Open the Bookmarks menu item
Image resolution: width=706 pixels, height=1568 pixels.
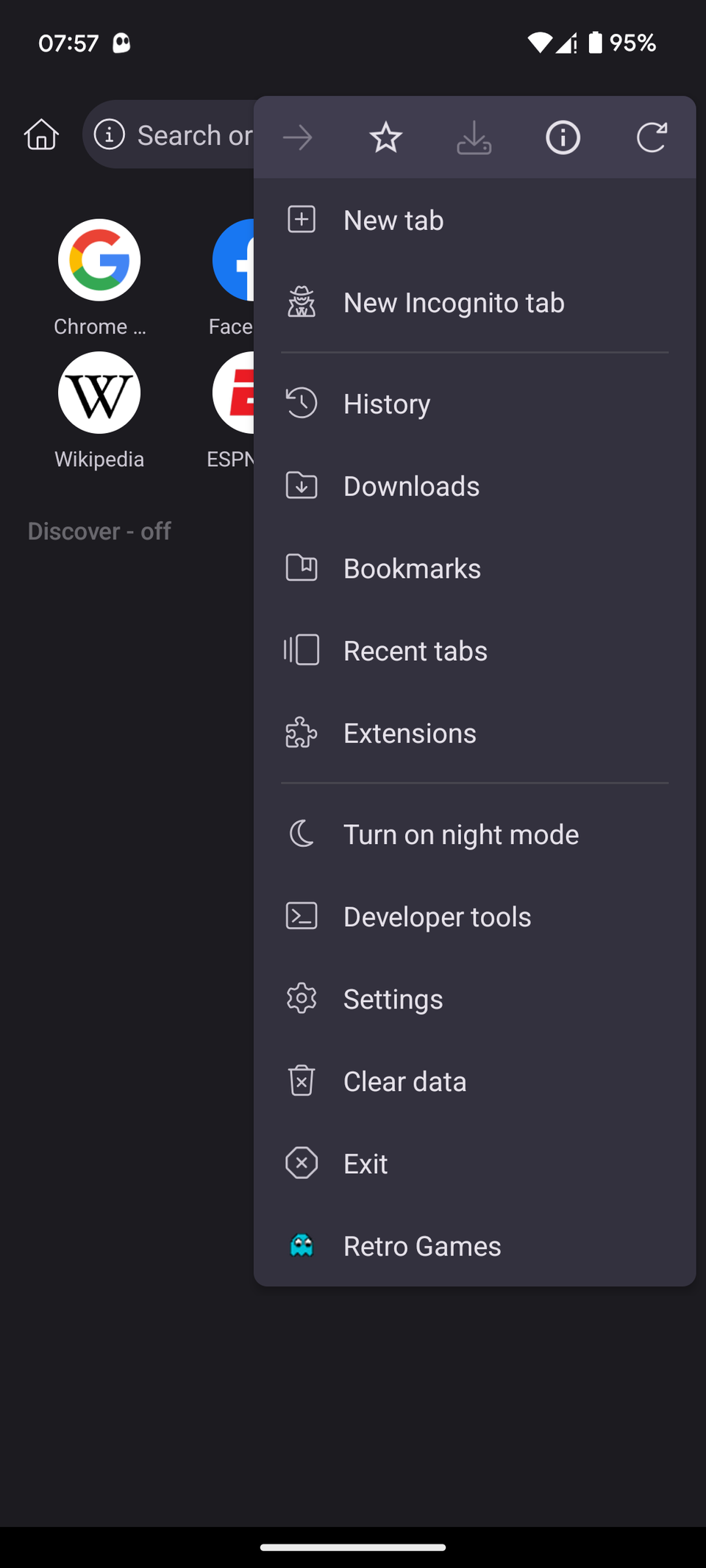(412, 568)
